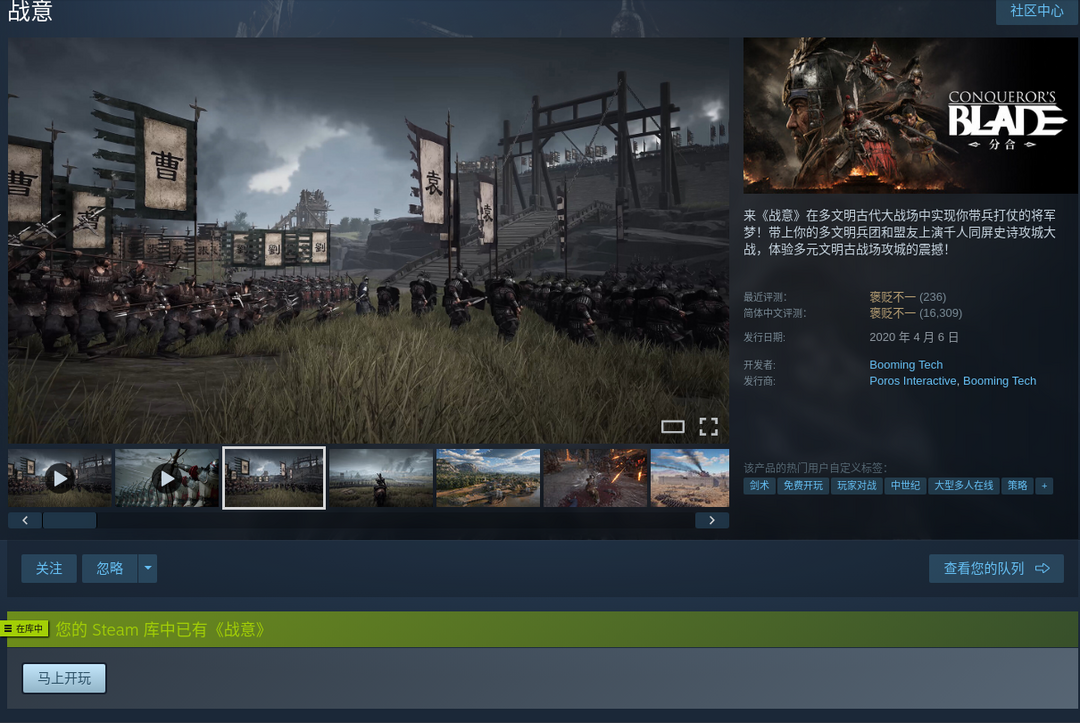Click the 关注 follow button
This screenshot has height=723, width=1080.
click(x=49, y=569)
